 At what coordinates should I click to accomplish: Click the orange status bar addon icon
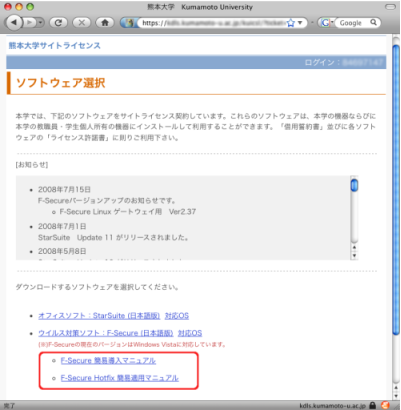click(x=386, y=405)
